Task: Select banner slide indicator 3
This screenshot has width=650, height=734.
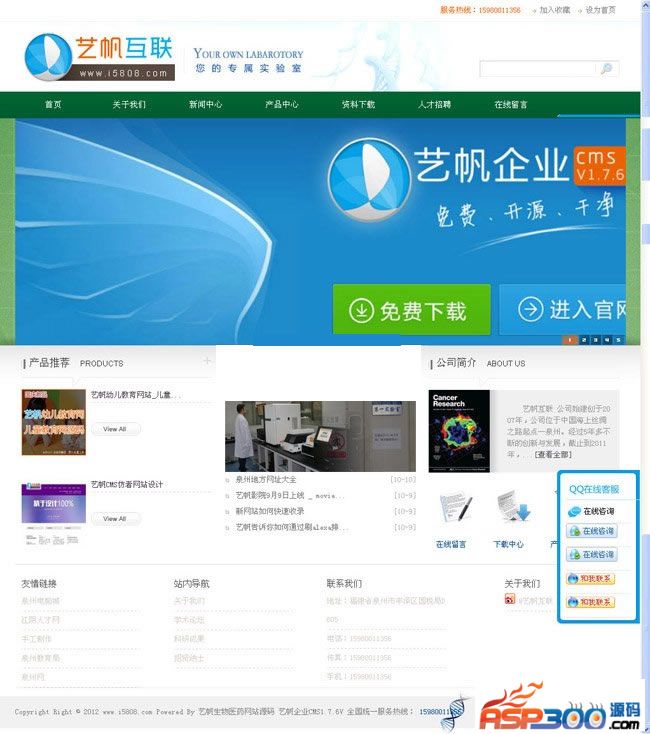Action: click(x=595, y=340)
